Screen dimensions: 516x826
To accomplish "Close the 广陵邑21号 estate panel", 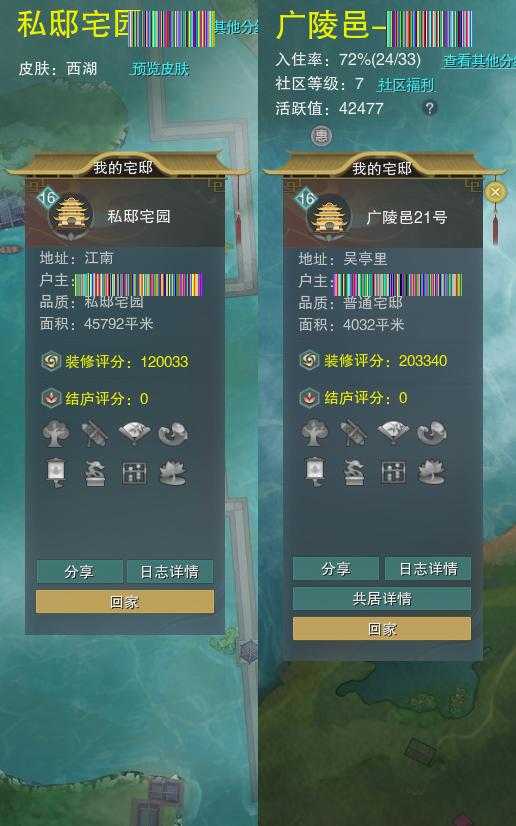I will 495,192.
